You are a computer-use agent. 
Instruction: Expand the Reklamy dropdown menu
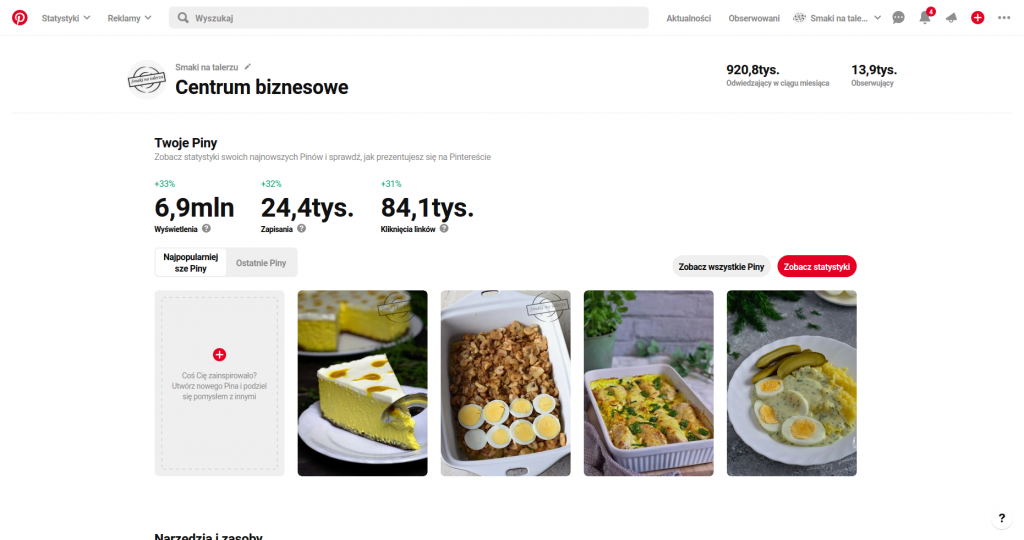click(x=129, y=18)
